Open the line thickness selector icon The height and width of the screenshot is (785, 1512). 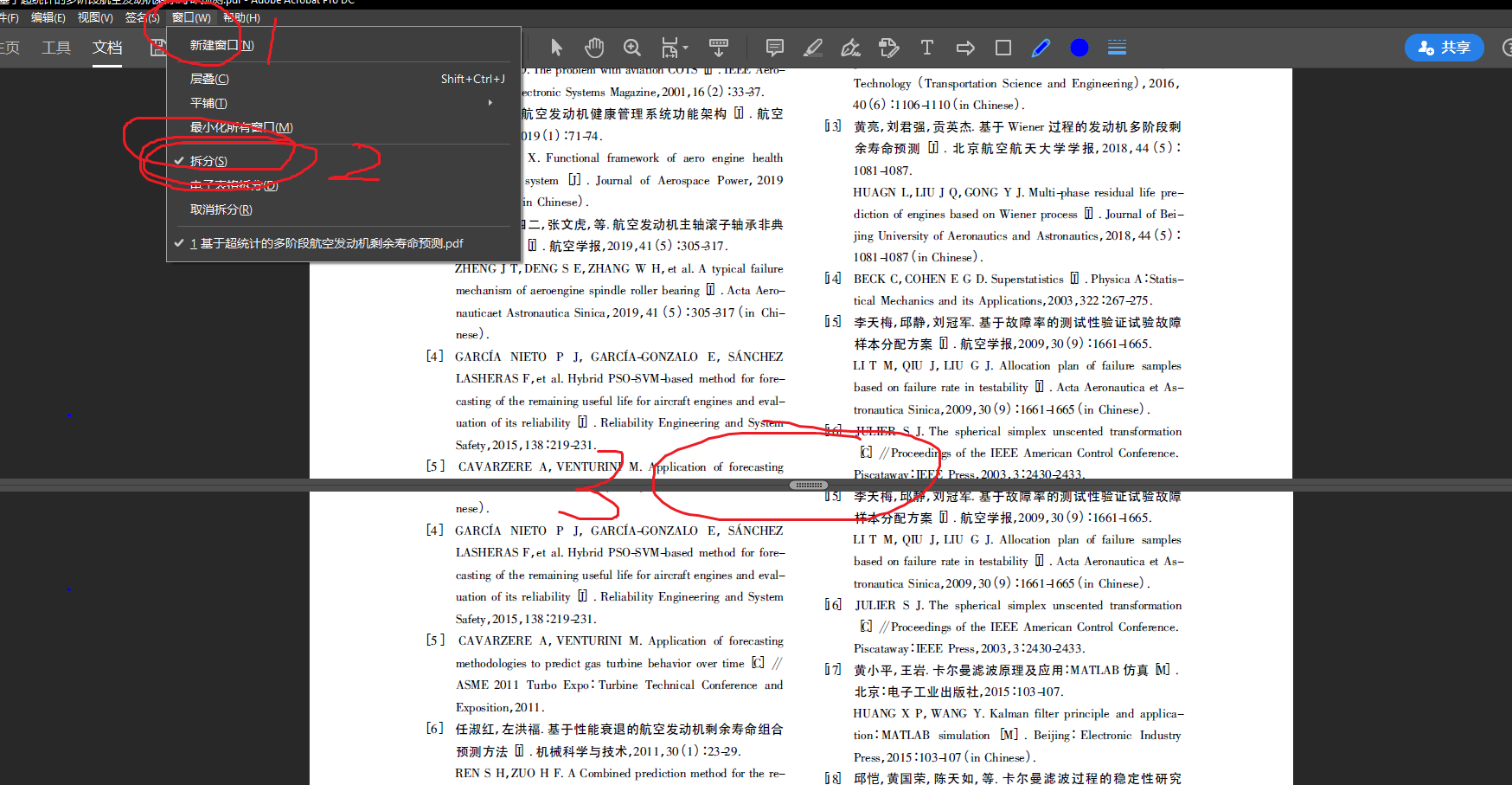1117,48
